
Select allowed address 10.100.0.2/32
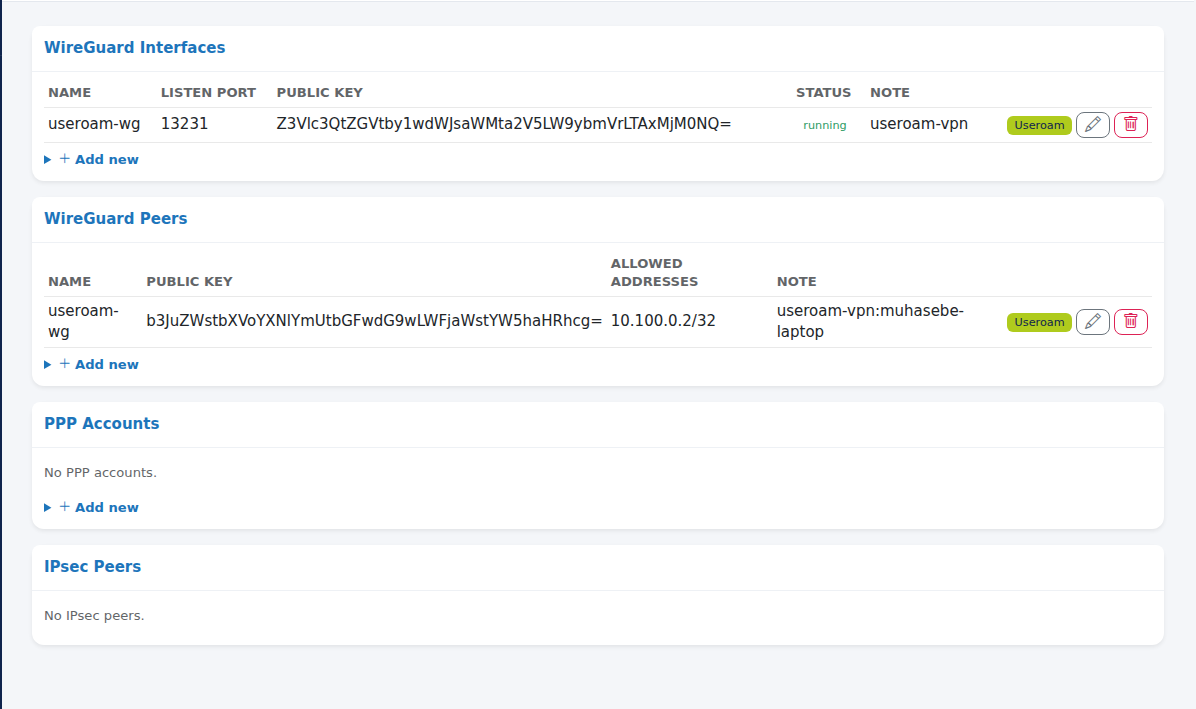coord(663,320)
